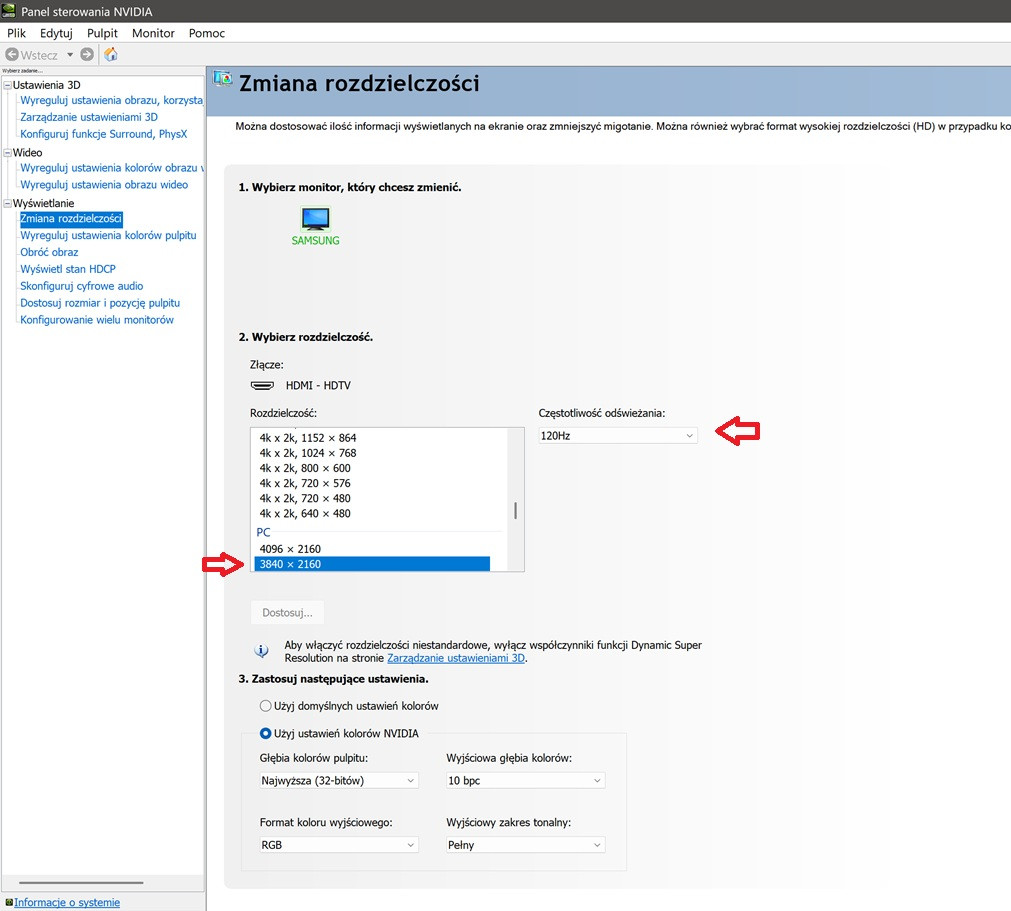Open Zarządzanie ustawieniami 3D in the sidebar
Image resolution: width=1011 pixels, height=911 pixels.
point(89,117)
